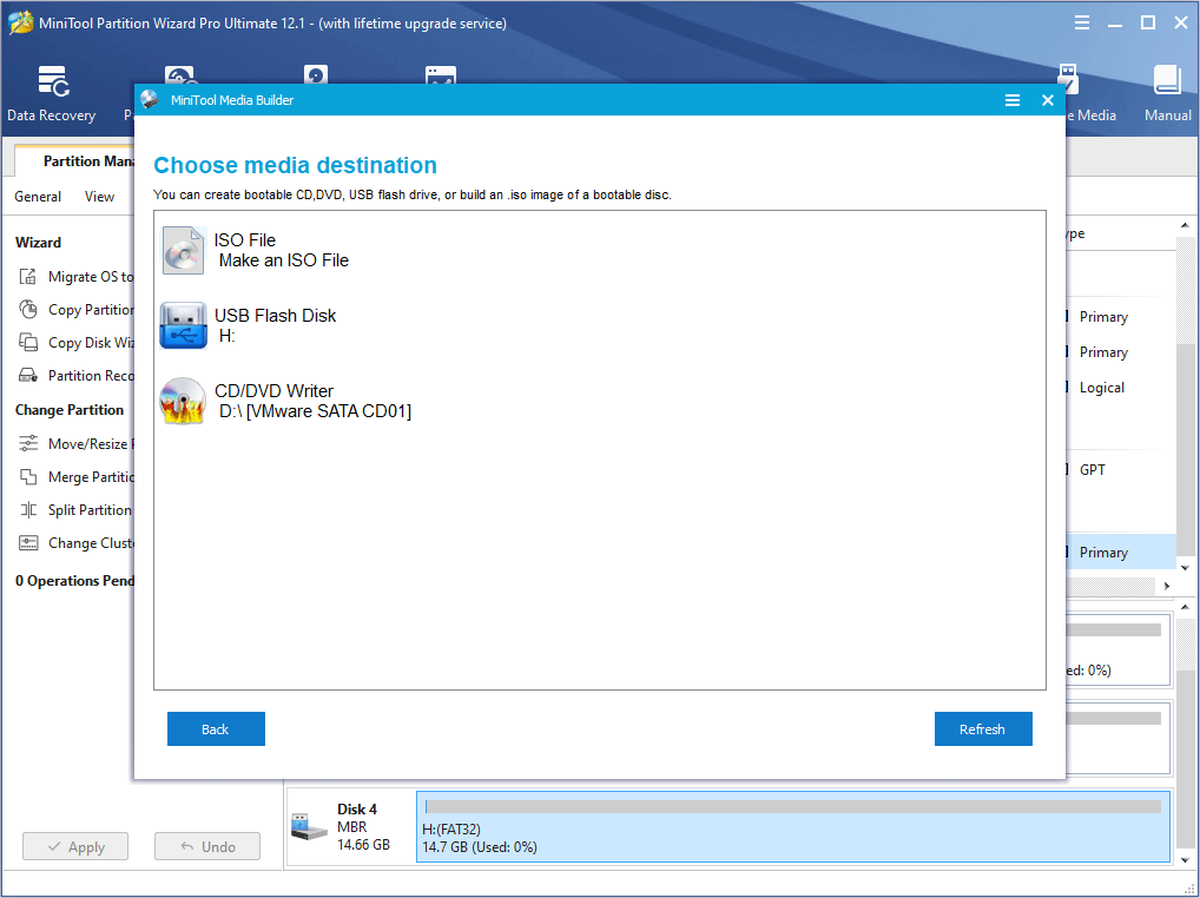Viewport: 1200px width, 898px height.
Task: Select the H:(FAT32) partition bar
Action: click(x=793, y=827)
